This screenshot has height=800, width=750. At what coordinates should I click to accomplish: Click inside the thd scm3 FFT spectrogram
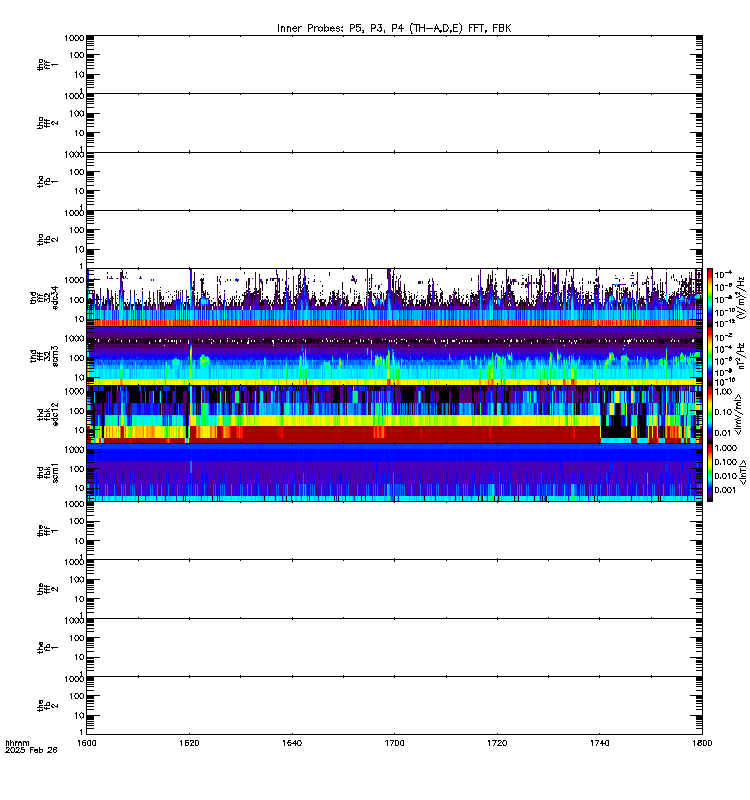pyautogui.click(x=394, y=356)
